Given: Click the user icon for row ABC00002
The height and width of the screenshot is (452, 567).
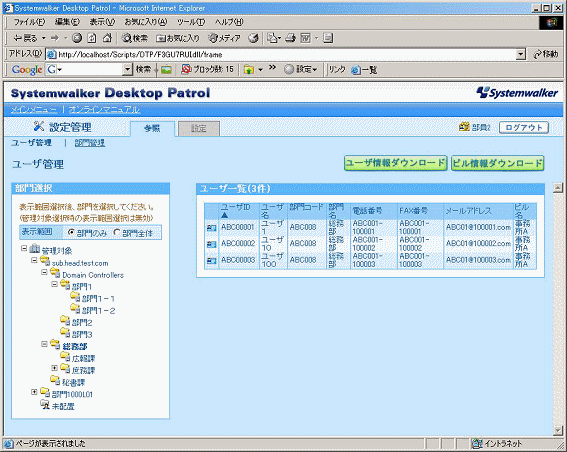Looking at the screenshot, I should click(x=212, y=244).
